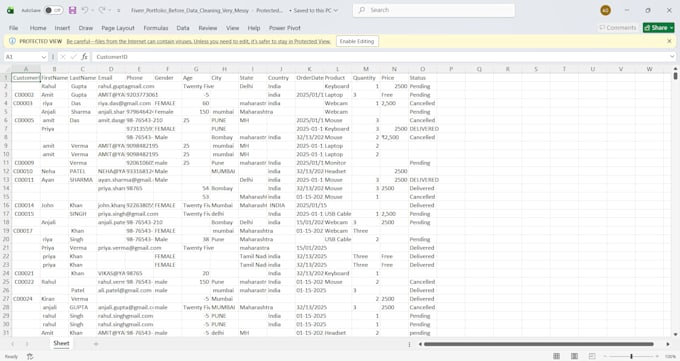680x361 pixels.
Task: Open the Name Box dropdown arrow
Action: (x=43, y=57)
